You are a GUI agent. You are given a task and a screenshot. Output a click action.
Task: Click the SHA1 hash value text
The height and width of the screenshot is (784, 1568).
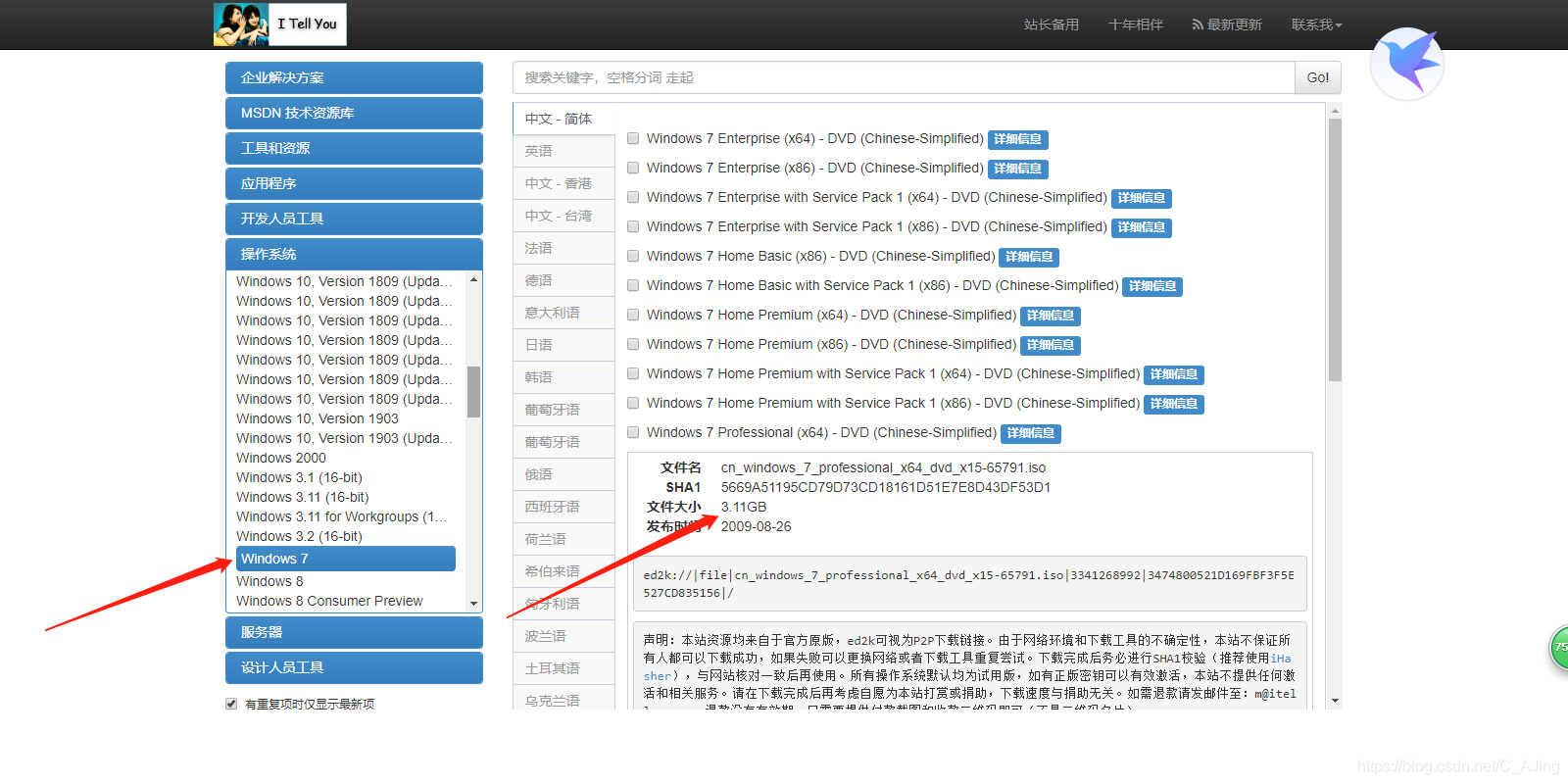tap(886, 487)
